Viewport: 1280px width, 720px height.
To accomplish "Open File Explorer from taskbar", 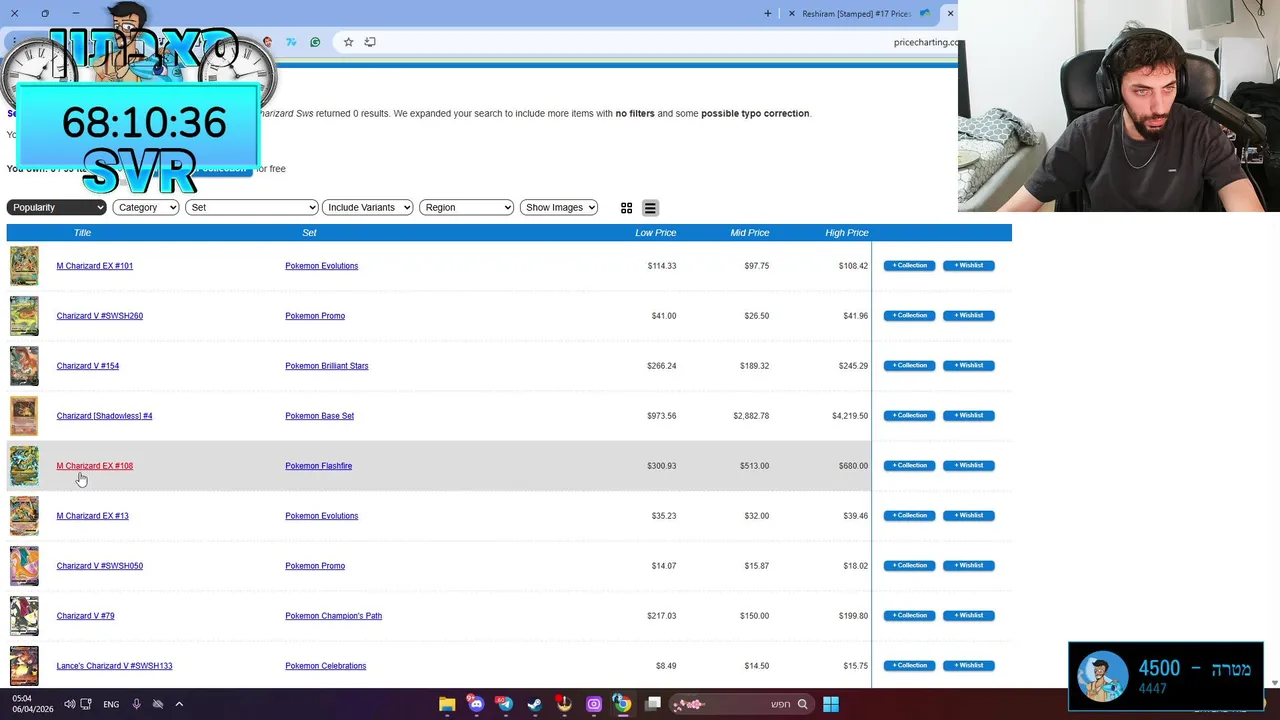I will (x=447, y=704).
